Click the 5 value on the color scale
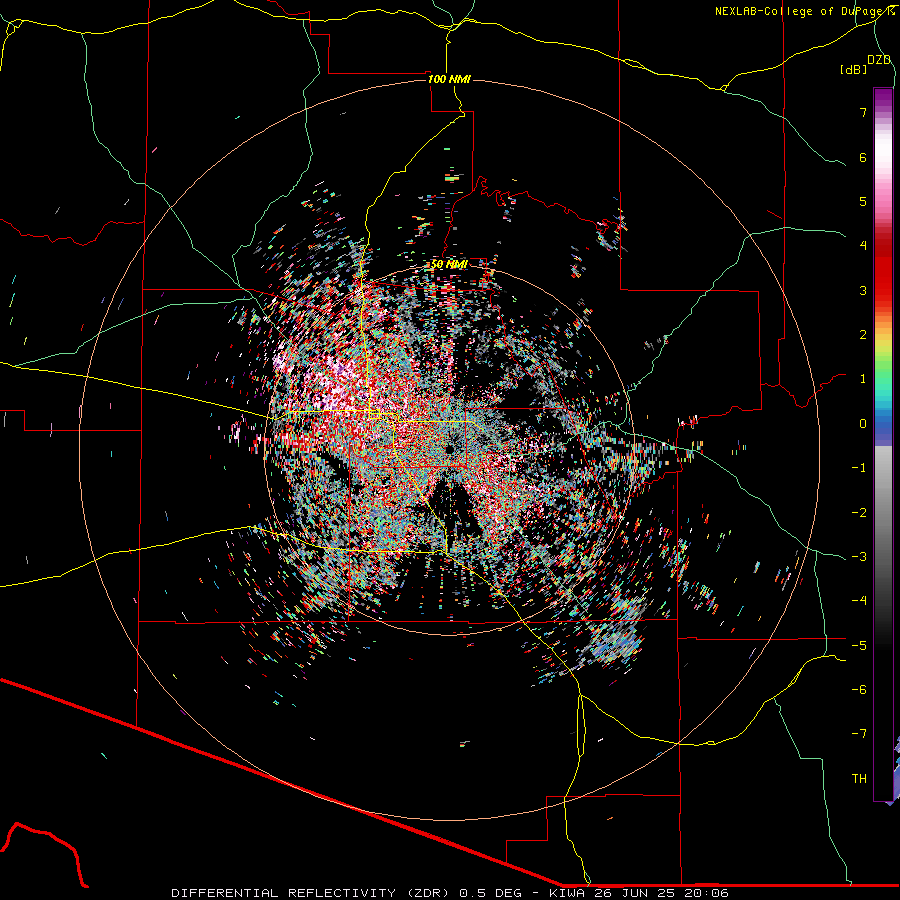 pyautogui.click(x=863, y=201)
